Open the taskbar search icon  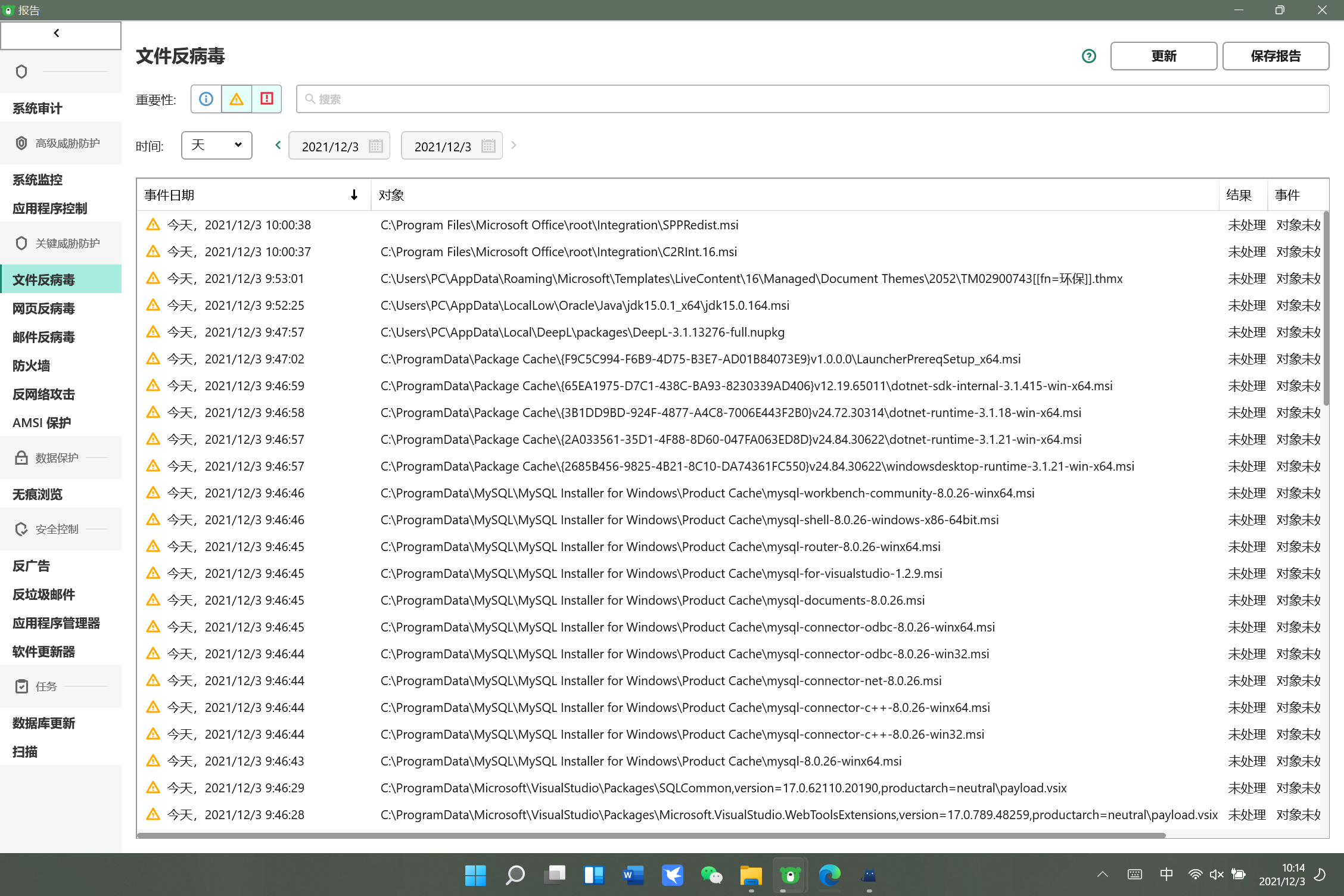click(x=515, y=875)
